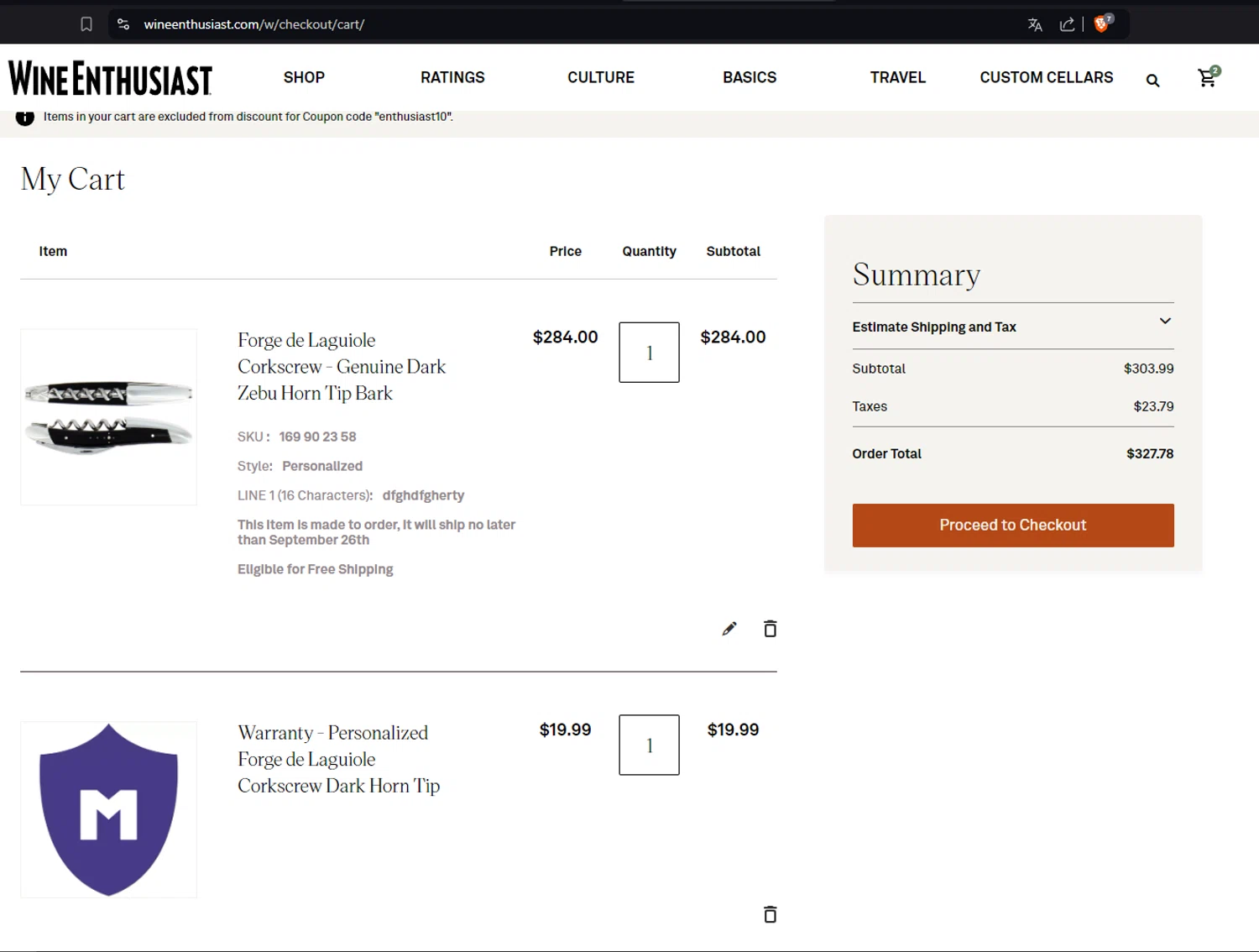The height and width of the screenshot is (952, 1259).
Task: Expand Estimate Shipping and Tax chevron
Action: 1165,321
